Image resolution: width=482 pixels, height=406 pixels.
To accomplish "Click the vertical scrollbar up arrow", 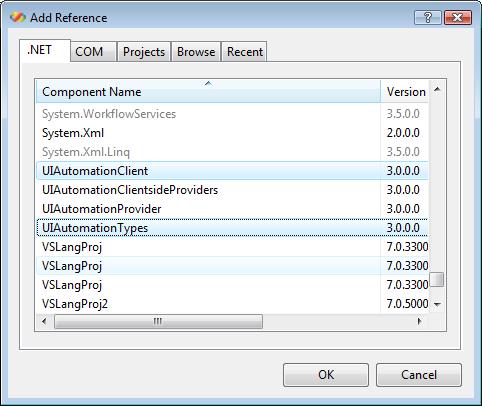I will pyautogui.click(x=437, y=89).
